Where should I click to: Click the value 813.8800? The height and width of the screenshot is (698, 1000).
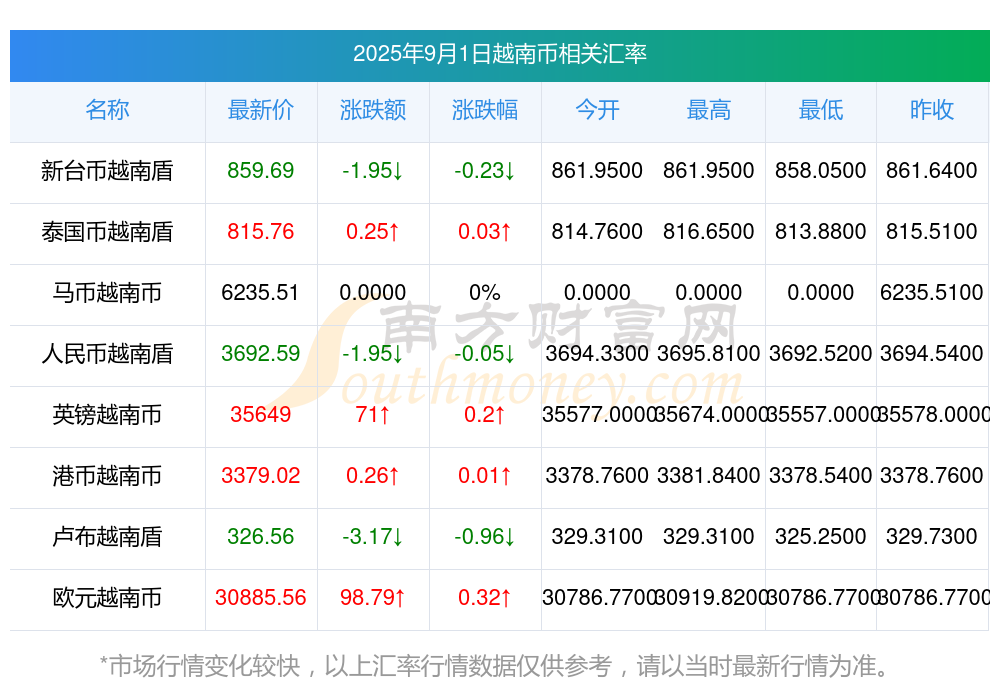pos(821,231)
